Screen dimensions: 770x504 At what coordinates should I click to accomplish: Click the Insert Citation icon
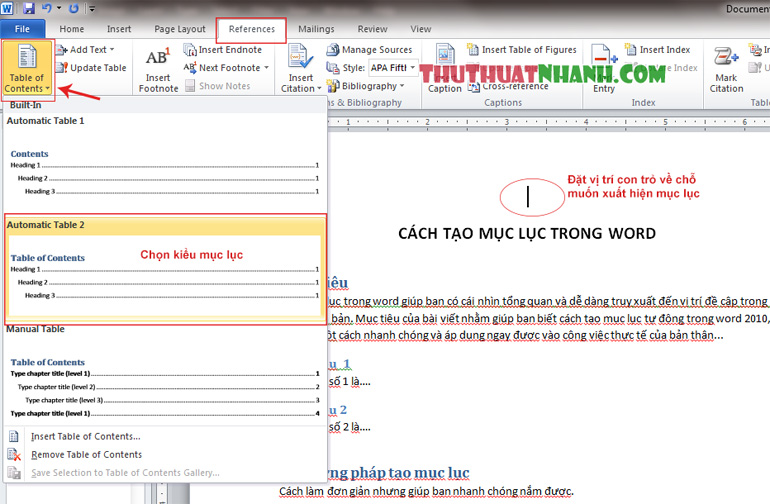coord(300,57)
